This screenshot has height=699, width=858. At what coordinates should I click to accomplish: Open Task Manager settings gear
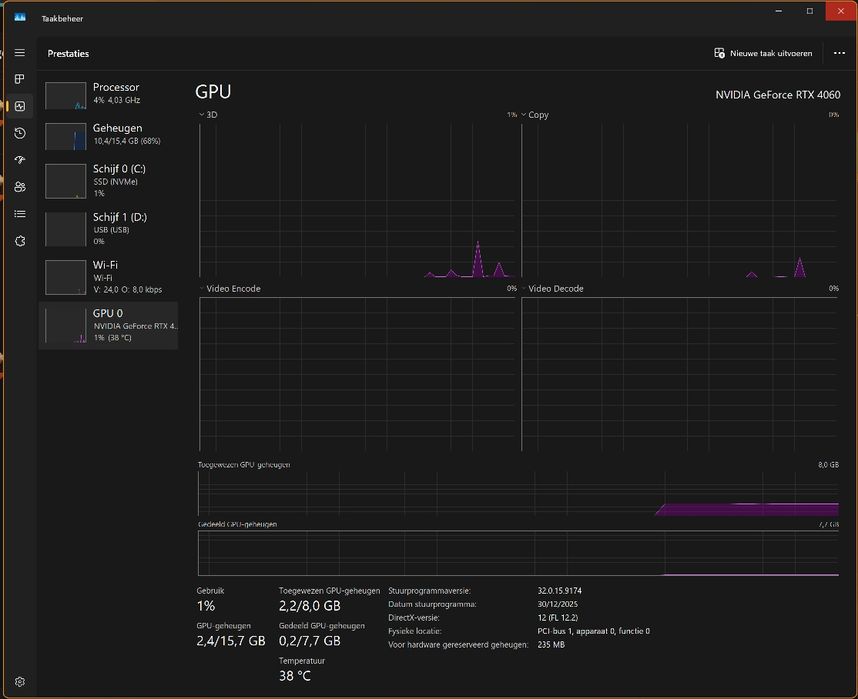click(x=20, y=681)
